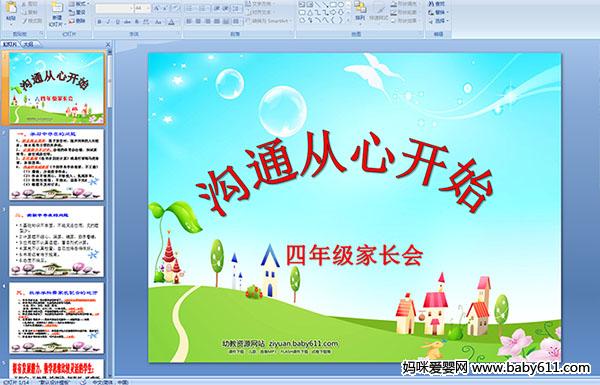Image resolution: width=600 pixels, height=385 pixels.
Task: Click Convert to SmartArt button
Action: point(270,21)
